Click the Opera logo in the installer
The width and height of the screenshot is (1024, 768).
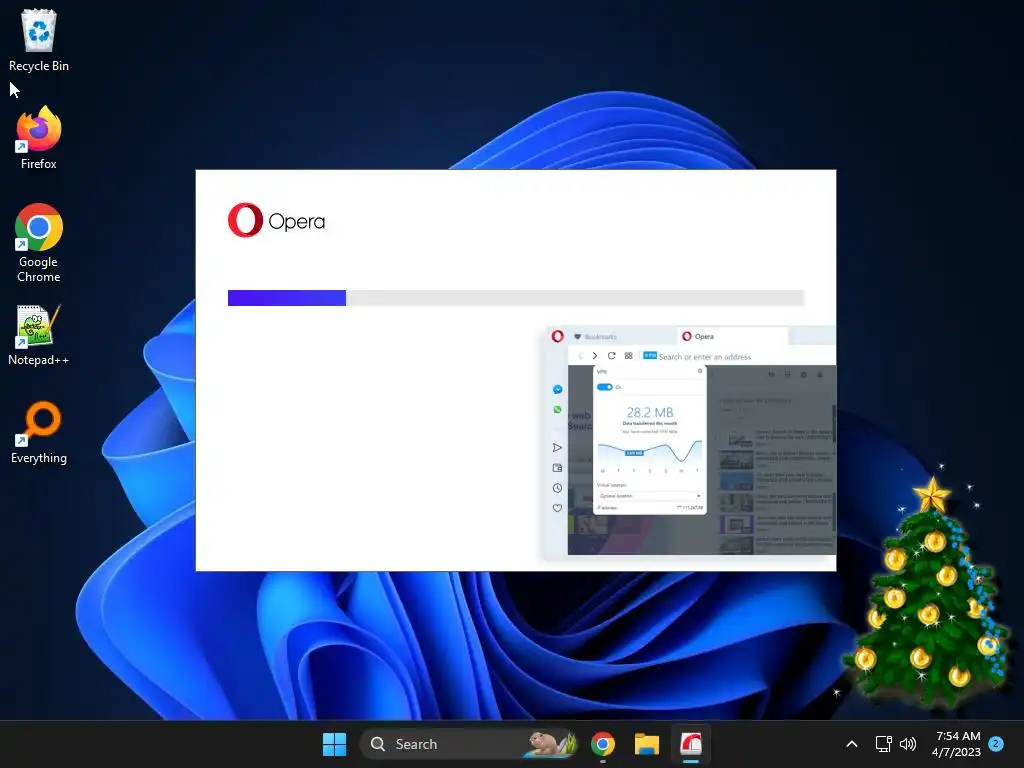[x=276, y=220]
